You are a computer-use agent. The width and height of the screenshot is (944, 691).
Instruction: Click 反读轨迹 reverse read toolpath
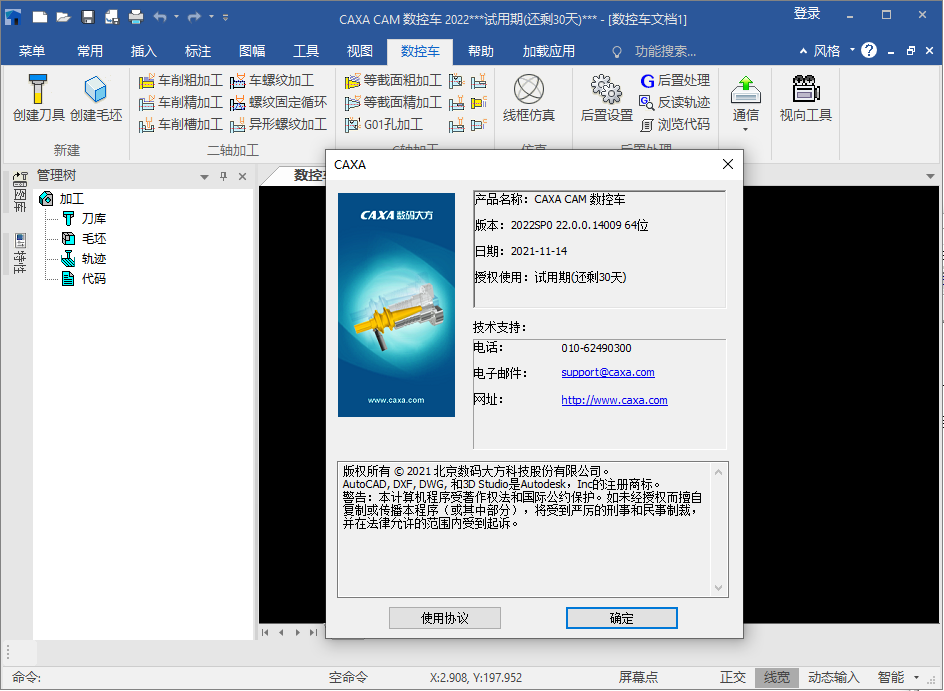point(675,103)
